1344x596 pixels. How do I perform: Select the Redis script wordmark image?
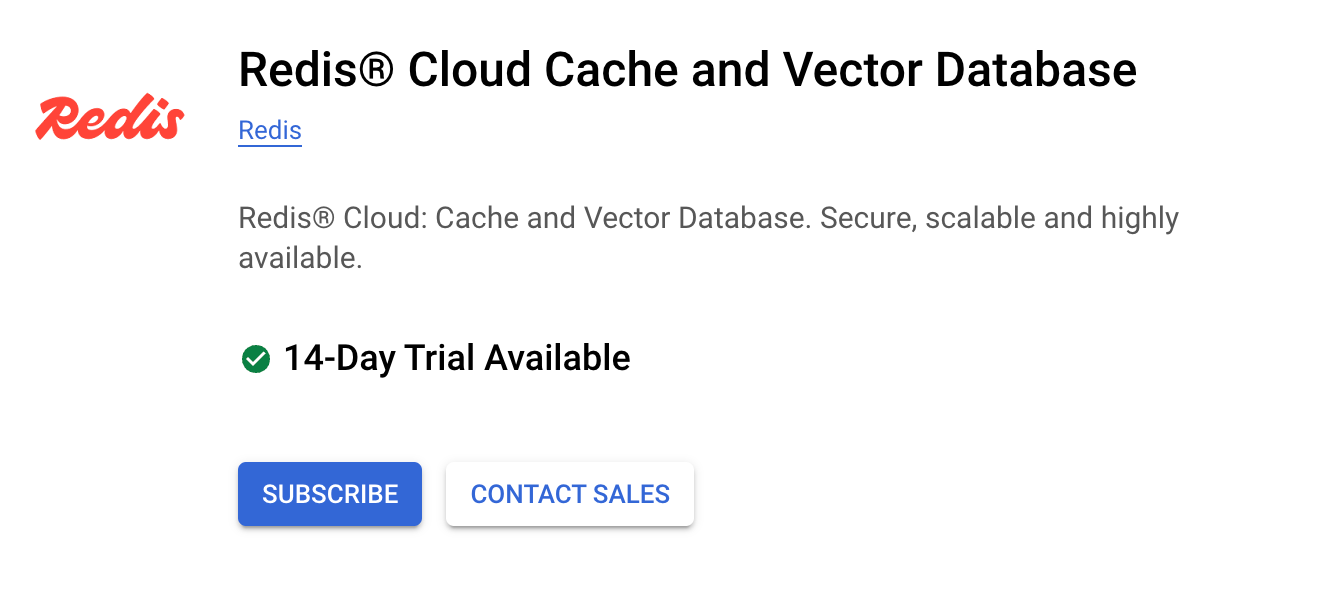[110, 119]
